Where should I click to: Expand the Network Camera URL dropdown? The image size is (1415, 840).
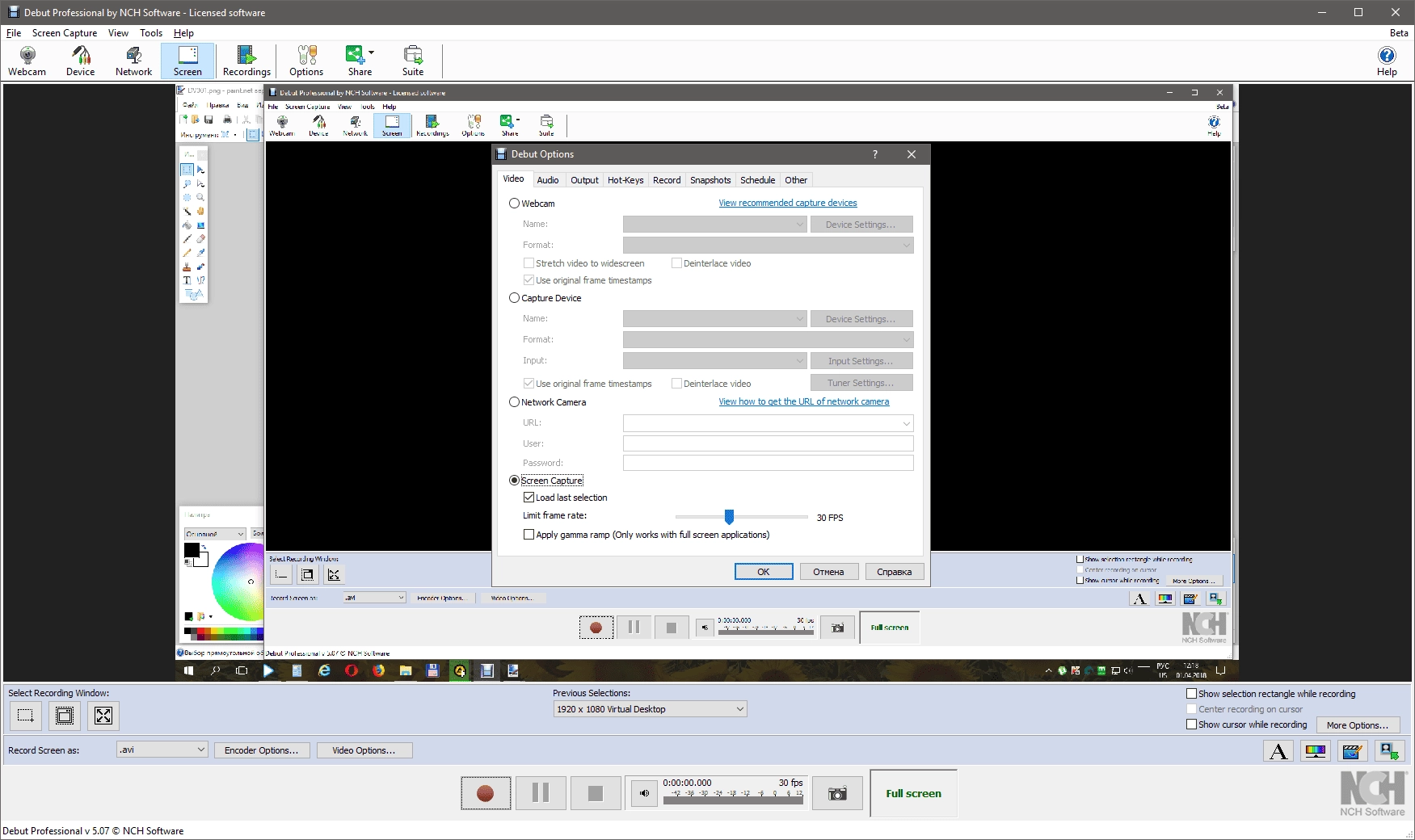(x=907, y=423)
